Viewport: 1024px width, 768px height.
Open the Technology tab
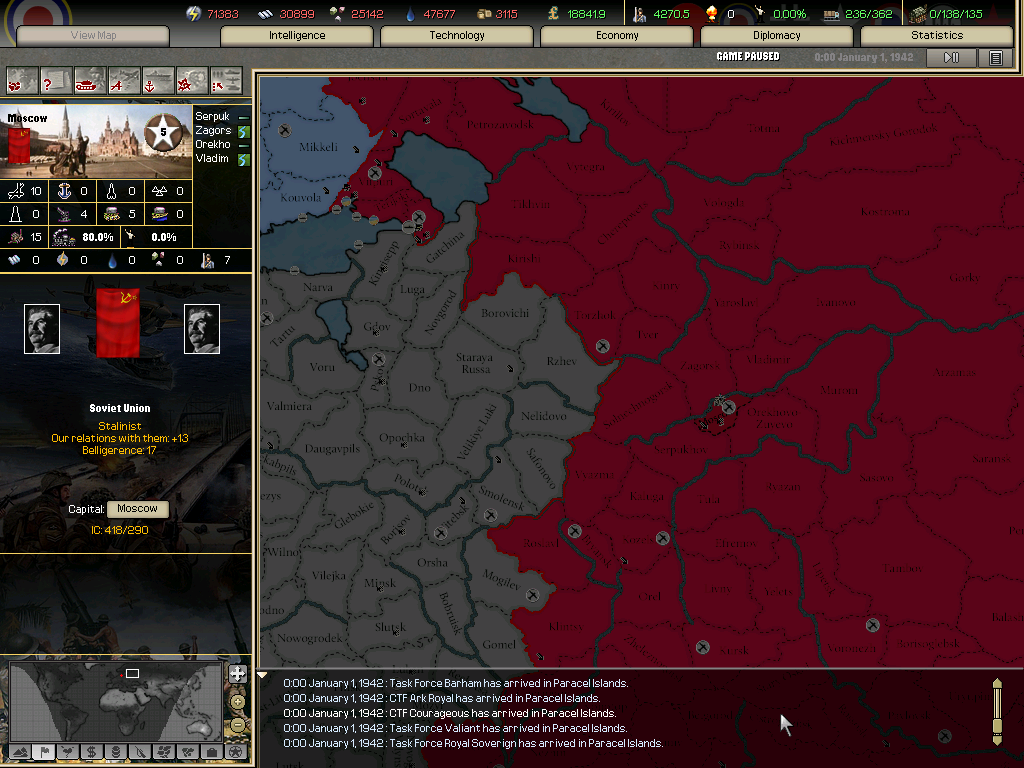[457, 35]
